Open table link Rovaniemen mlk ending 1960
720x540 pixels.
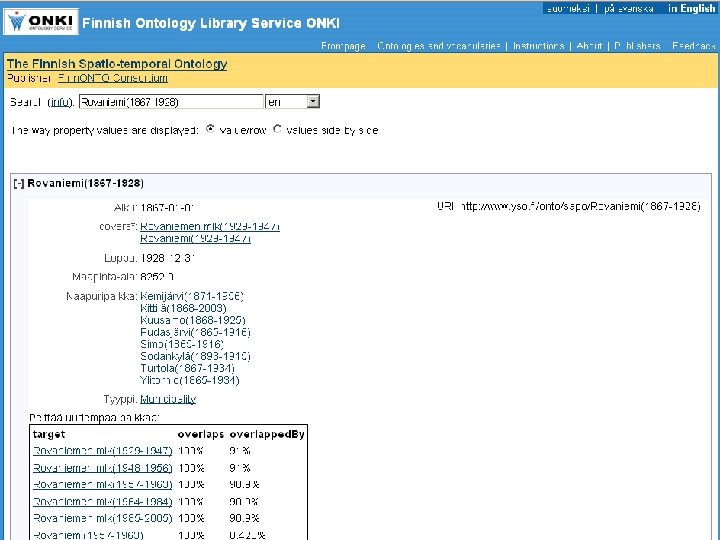click(102, 484)
